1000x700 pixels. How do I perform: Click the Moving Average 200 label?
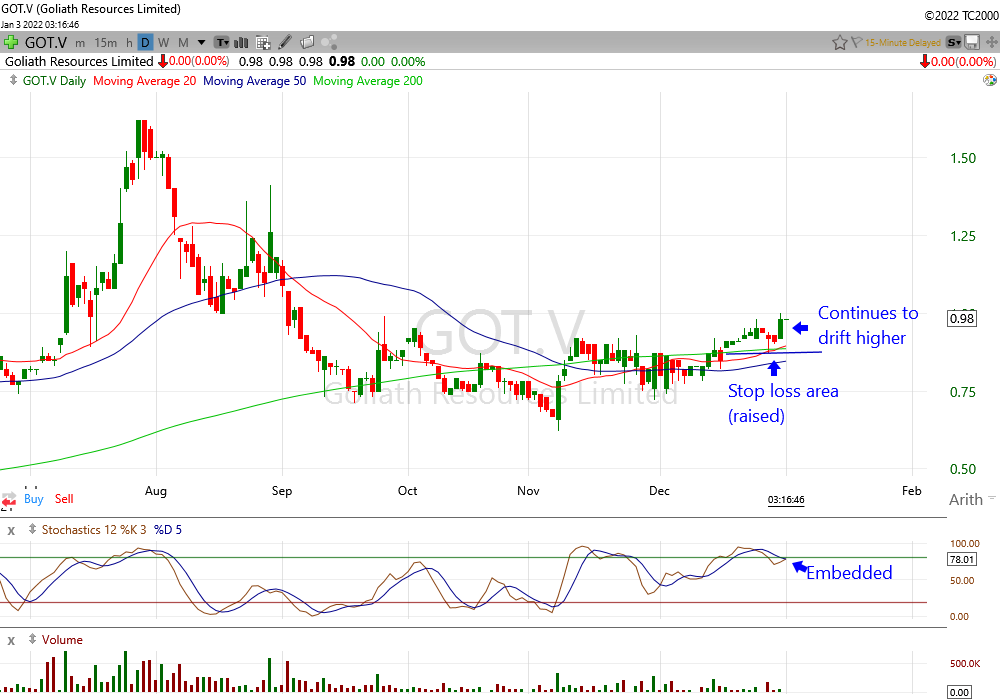coord(368,81)
